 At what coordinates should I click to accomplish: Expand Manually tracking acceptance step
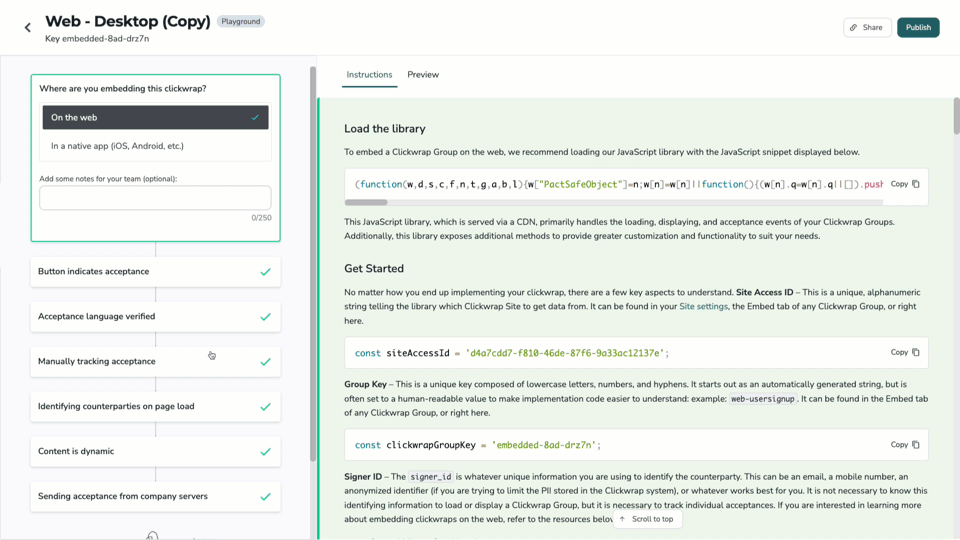pyautogui.click(x=156, y=361)
